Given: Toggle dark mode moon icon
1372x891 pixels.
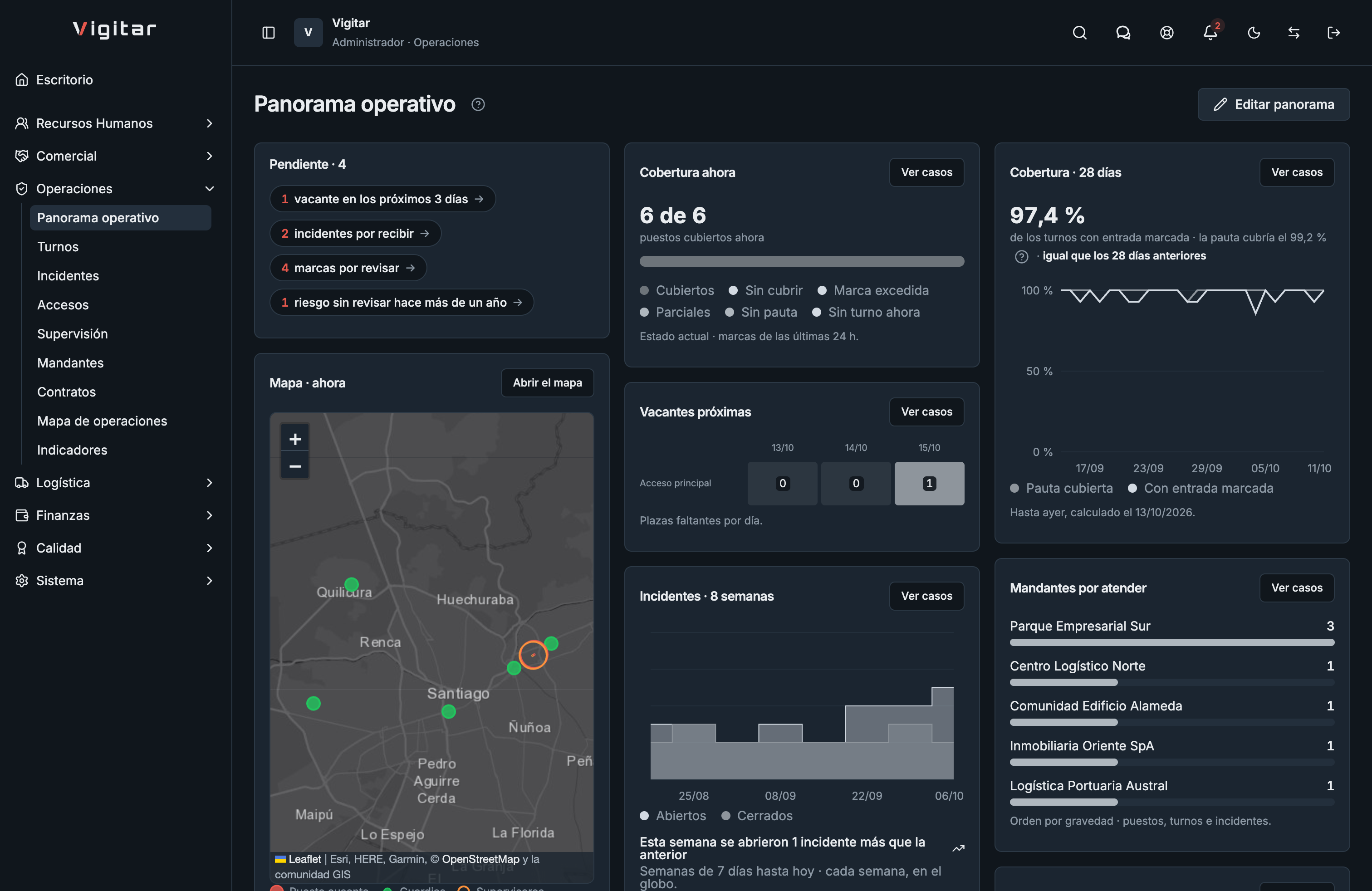Looking at the screenshot, I should 1254,33.
